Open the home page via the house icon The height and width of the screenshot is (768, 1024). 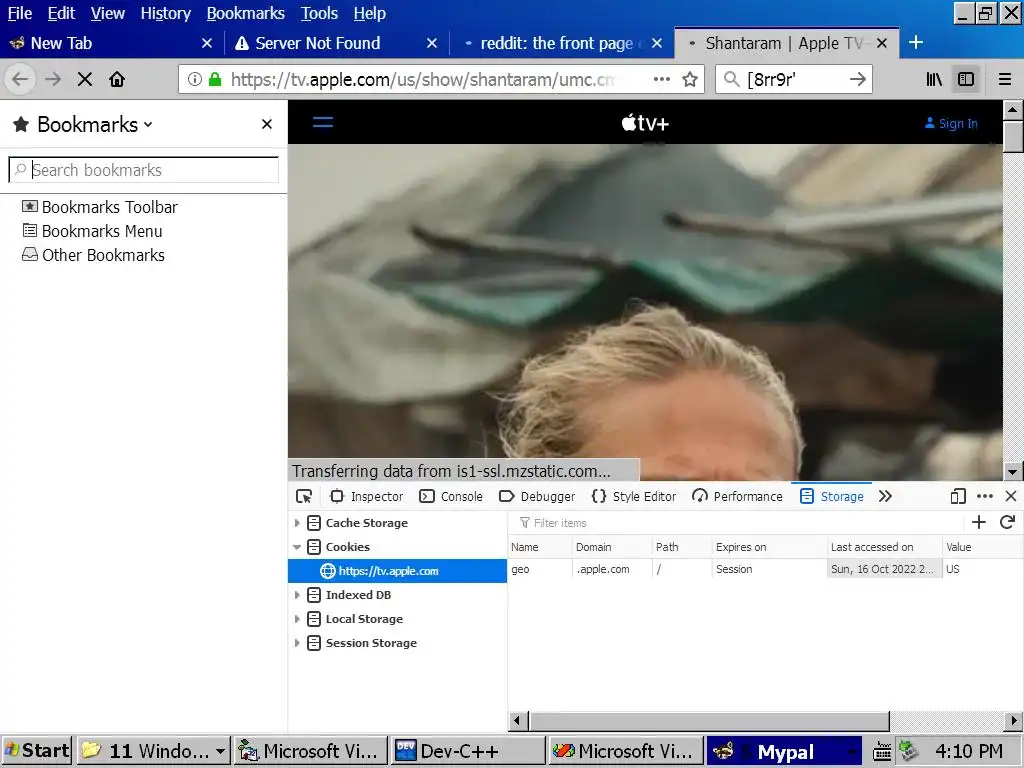pyautogui.click(x=117, y=79)
